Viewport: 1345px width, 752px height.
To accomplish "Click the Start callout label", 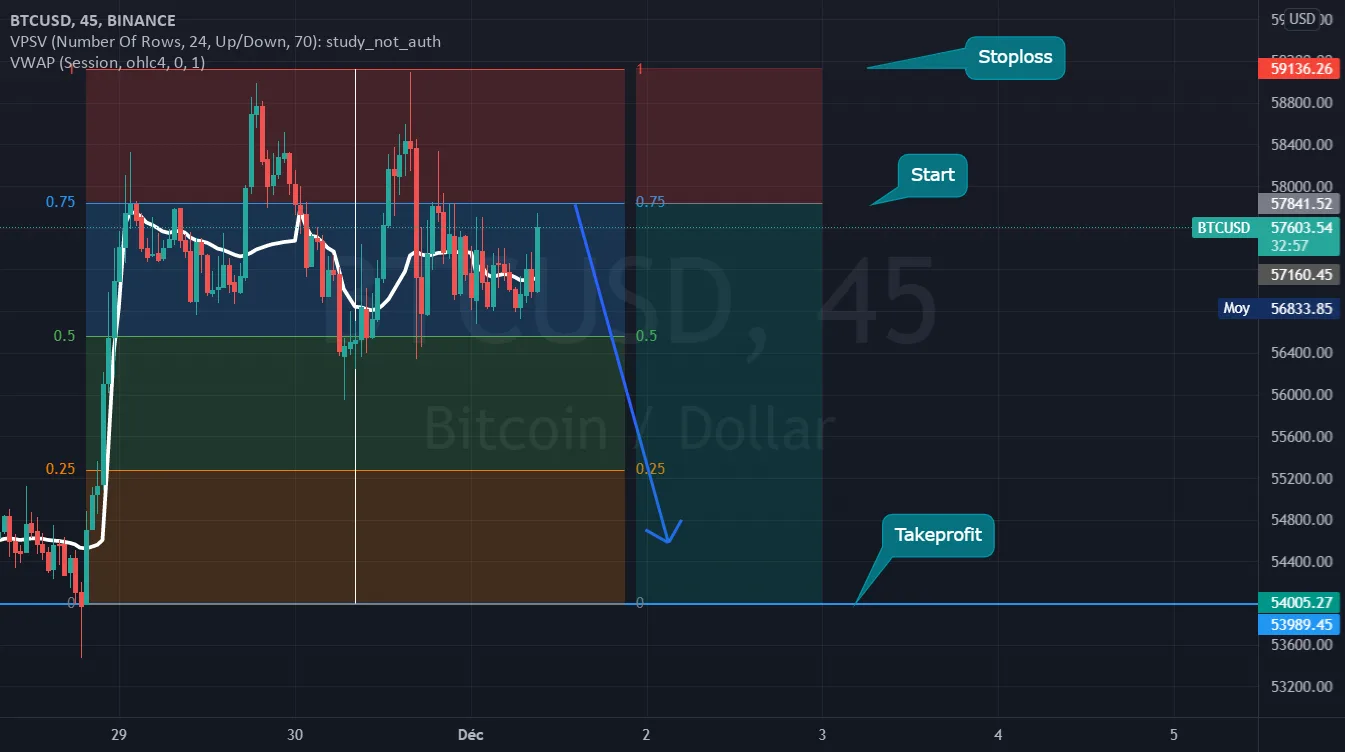I will point(932,175).
